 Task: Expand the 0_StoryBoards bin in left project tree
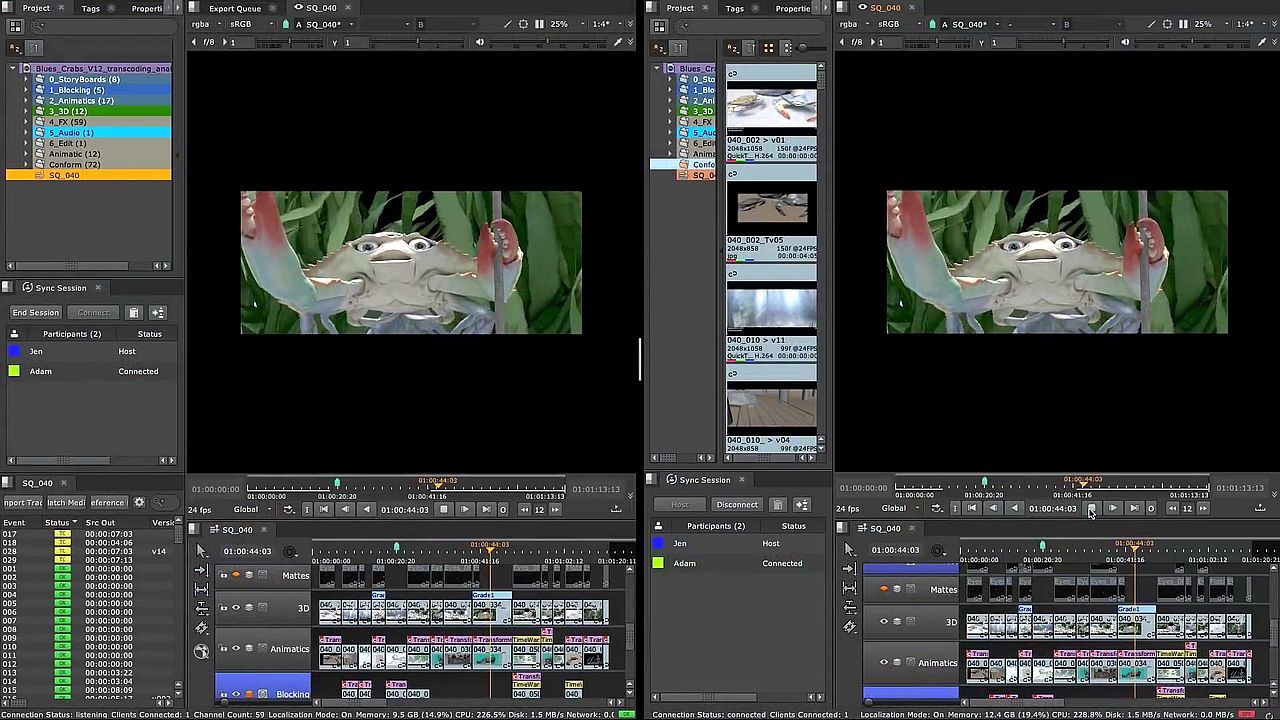27,79
